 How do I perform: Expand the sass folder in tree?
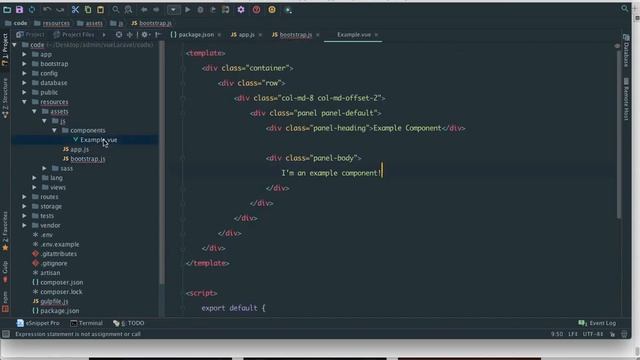44,168
